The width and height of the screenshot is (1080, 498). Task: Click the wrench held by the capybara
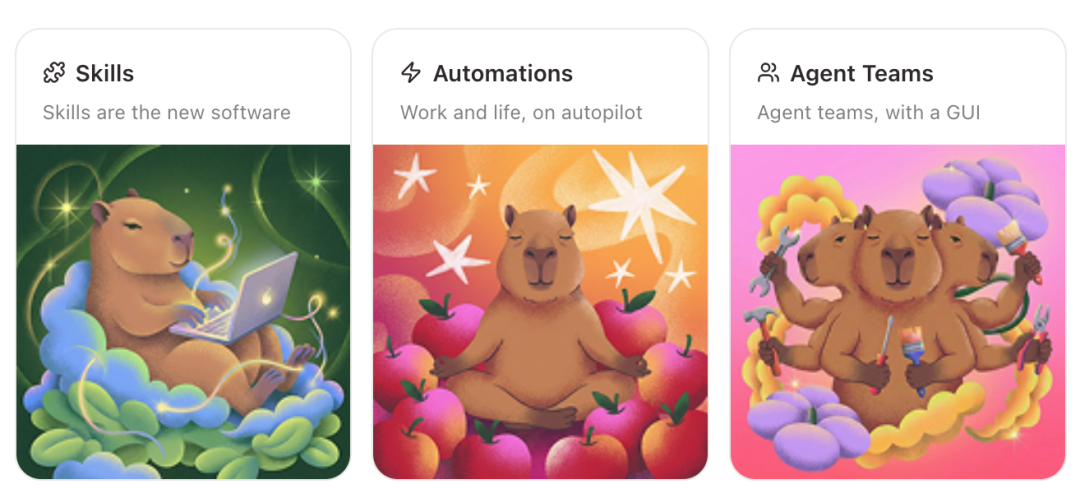(x=775, y=260)
